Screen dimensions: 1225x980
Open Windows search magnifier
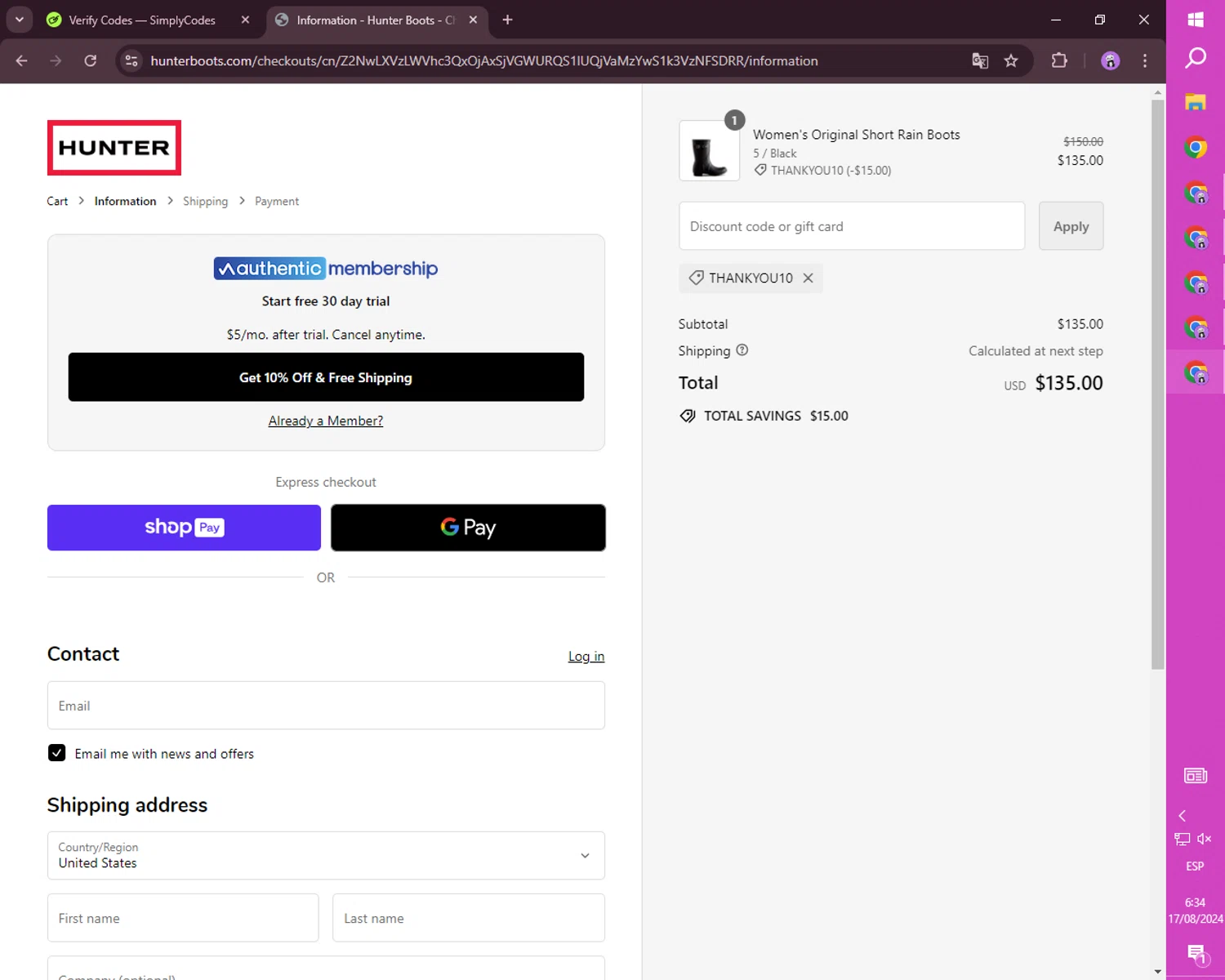point(1196,58)
